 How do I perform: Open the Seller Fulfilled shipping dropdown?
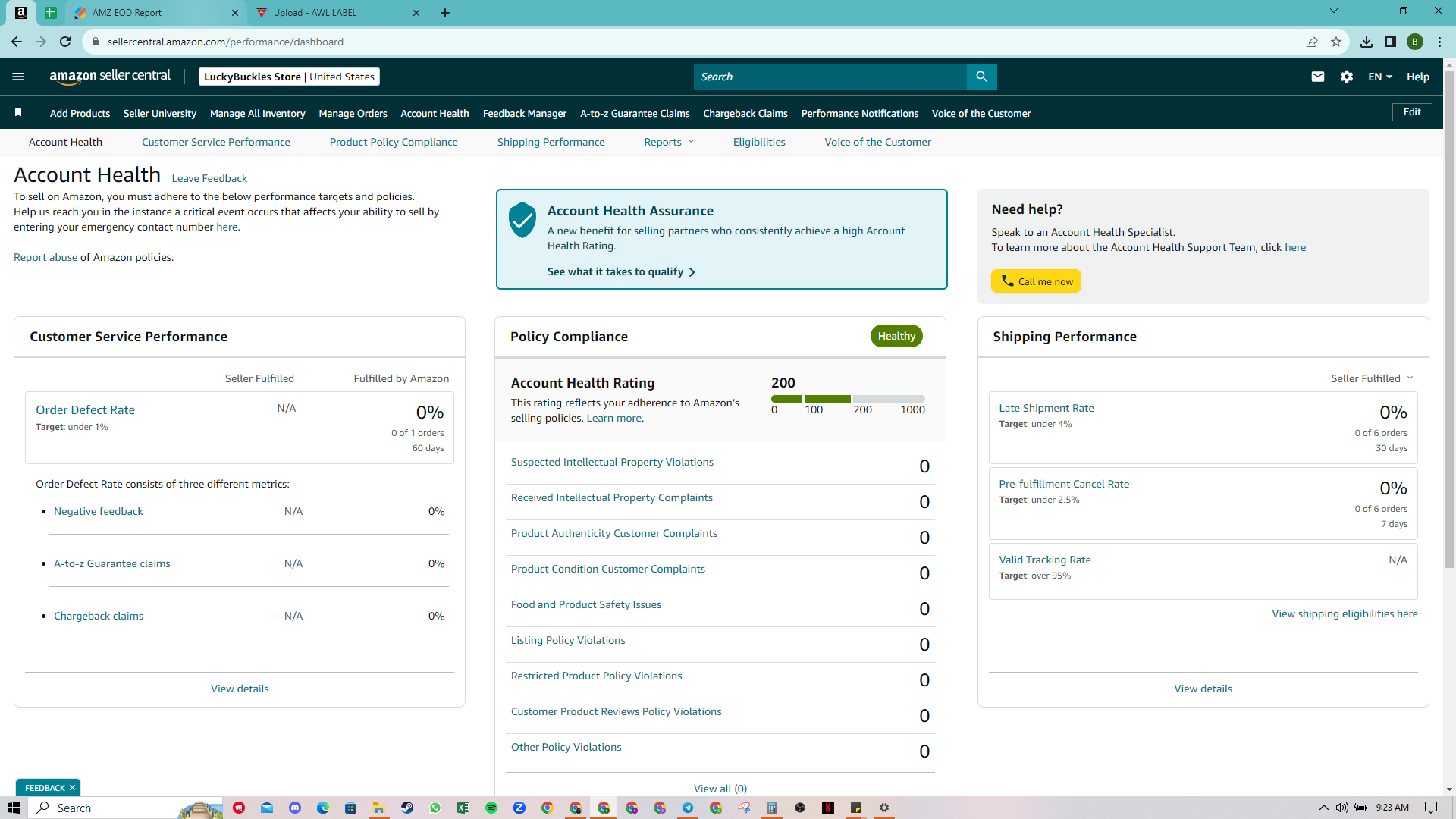[1372, 378]
